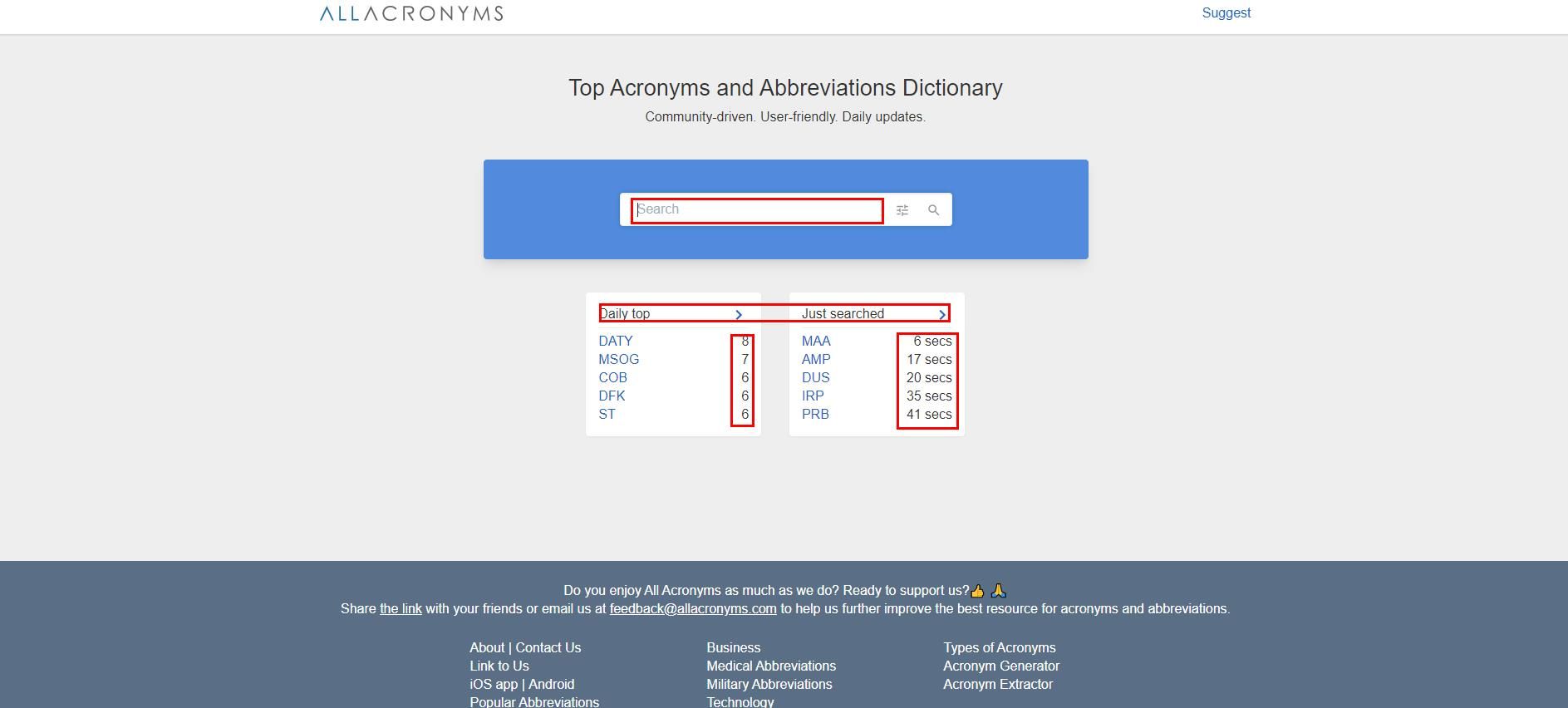This screenshot has width=1568, height=708.
Task: Follow 'the link' share hyperlink
Action: (x=401, y=609)
